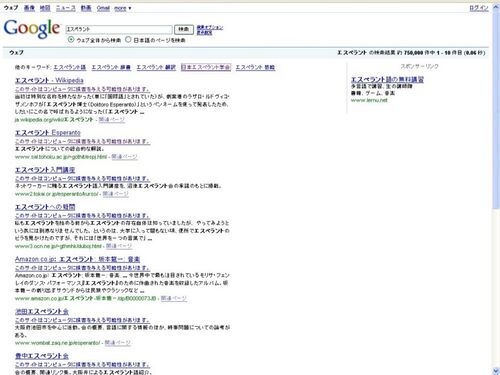Open the エスペラント - Wikipedia result
The height and width of the screenshot is (375, 500).
(49, 80)
